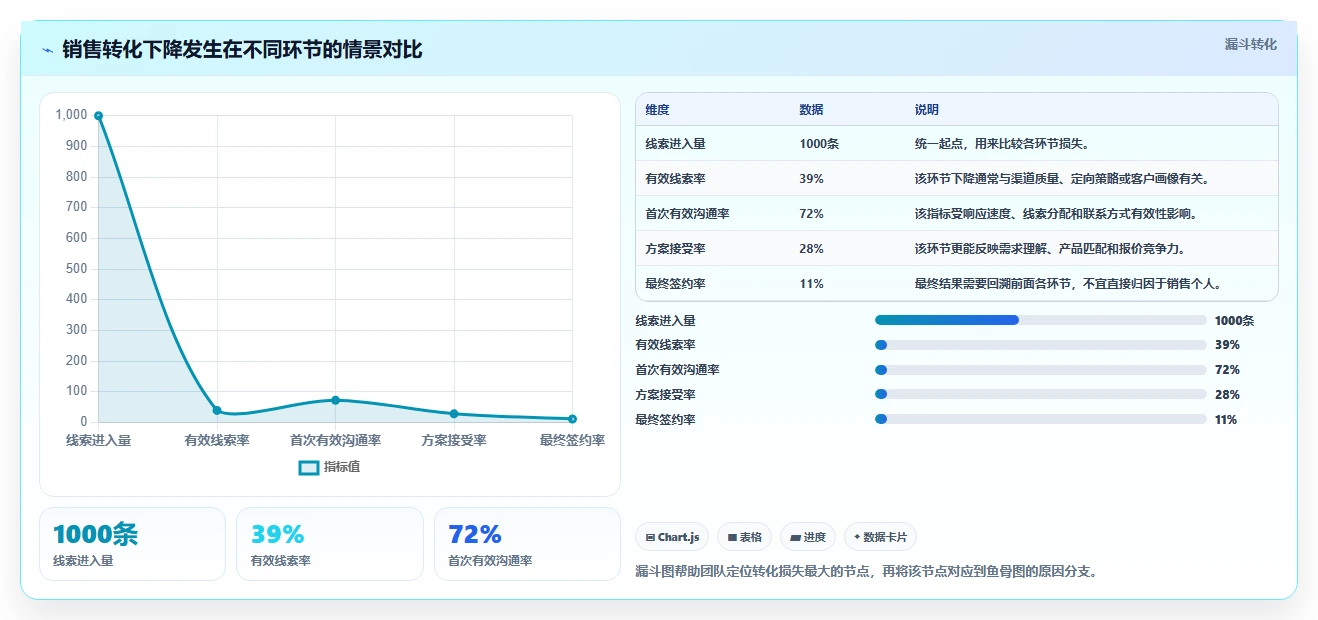Click the 方案接受率 progress bar

(1040, 395)
